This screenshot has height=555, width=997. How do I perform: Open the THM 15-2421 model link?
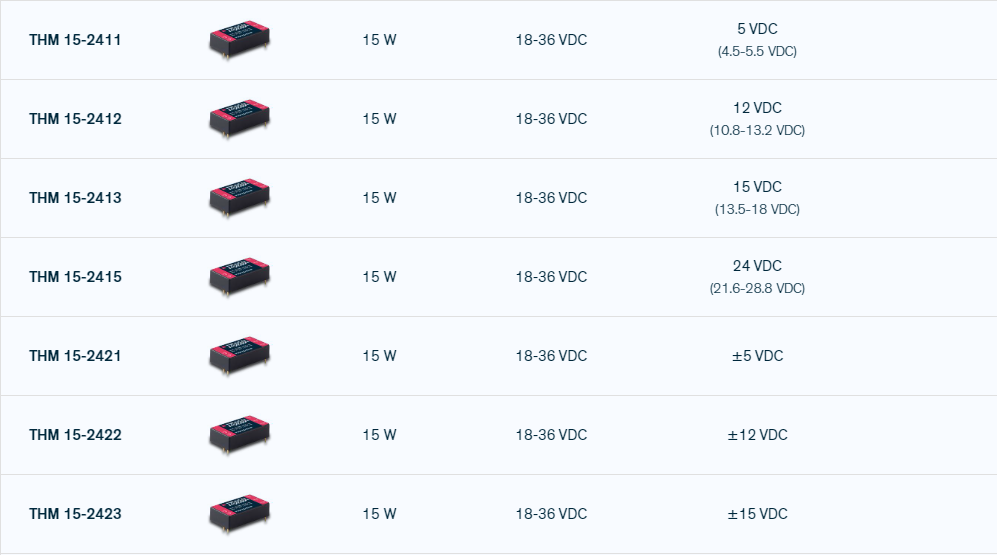coord(75,356)
